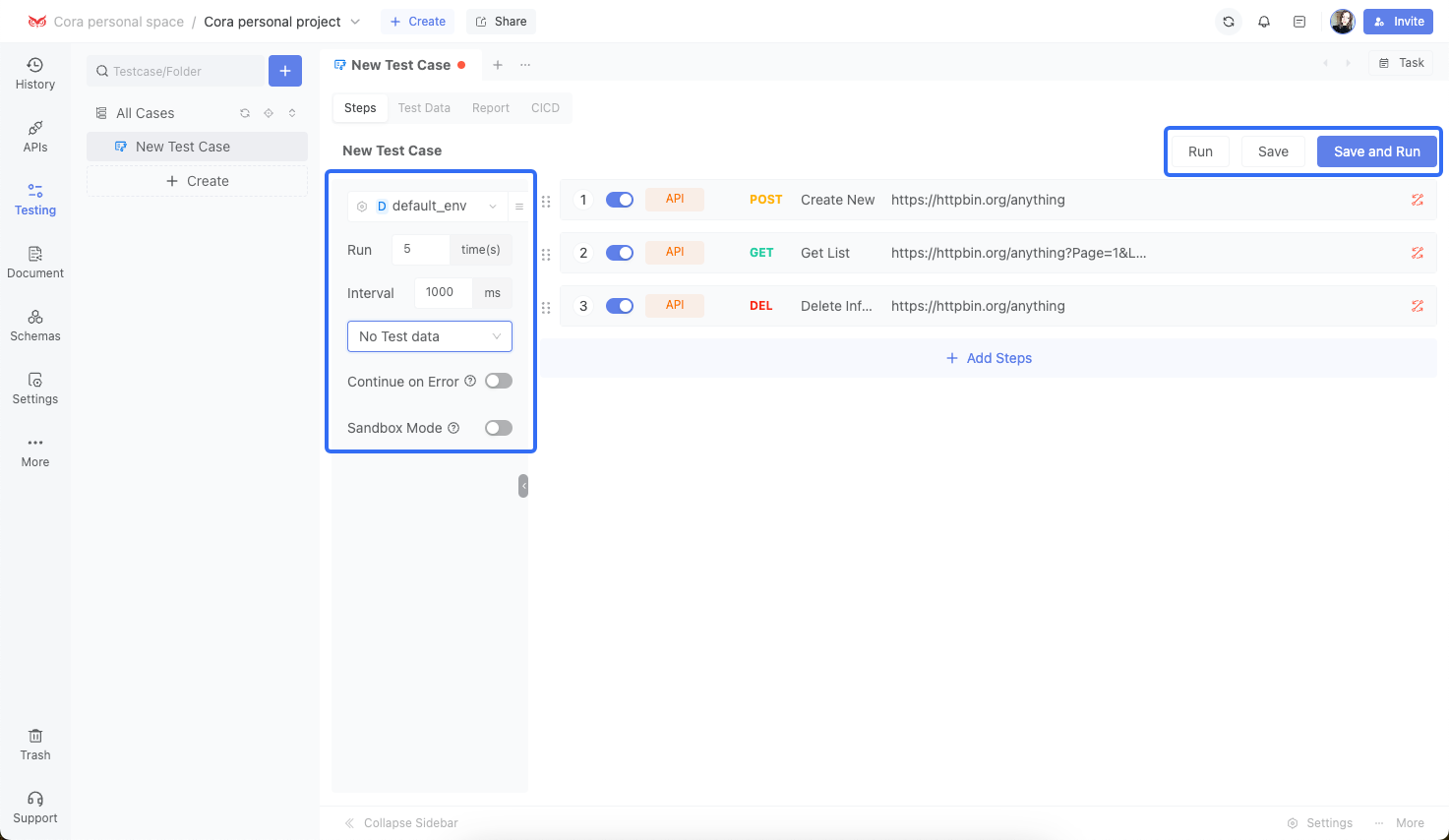Open the Trash
Screen dimensions: 1449x840
35,745
